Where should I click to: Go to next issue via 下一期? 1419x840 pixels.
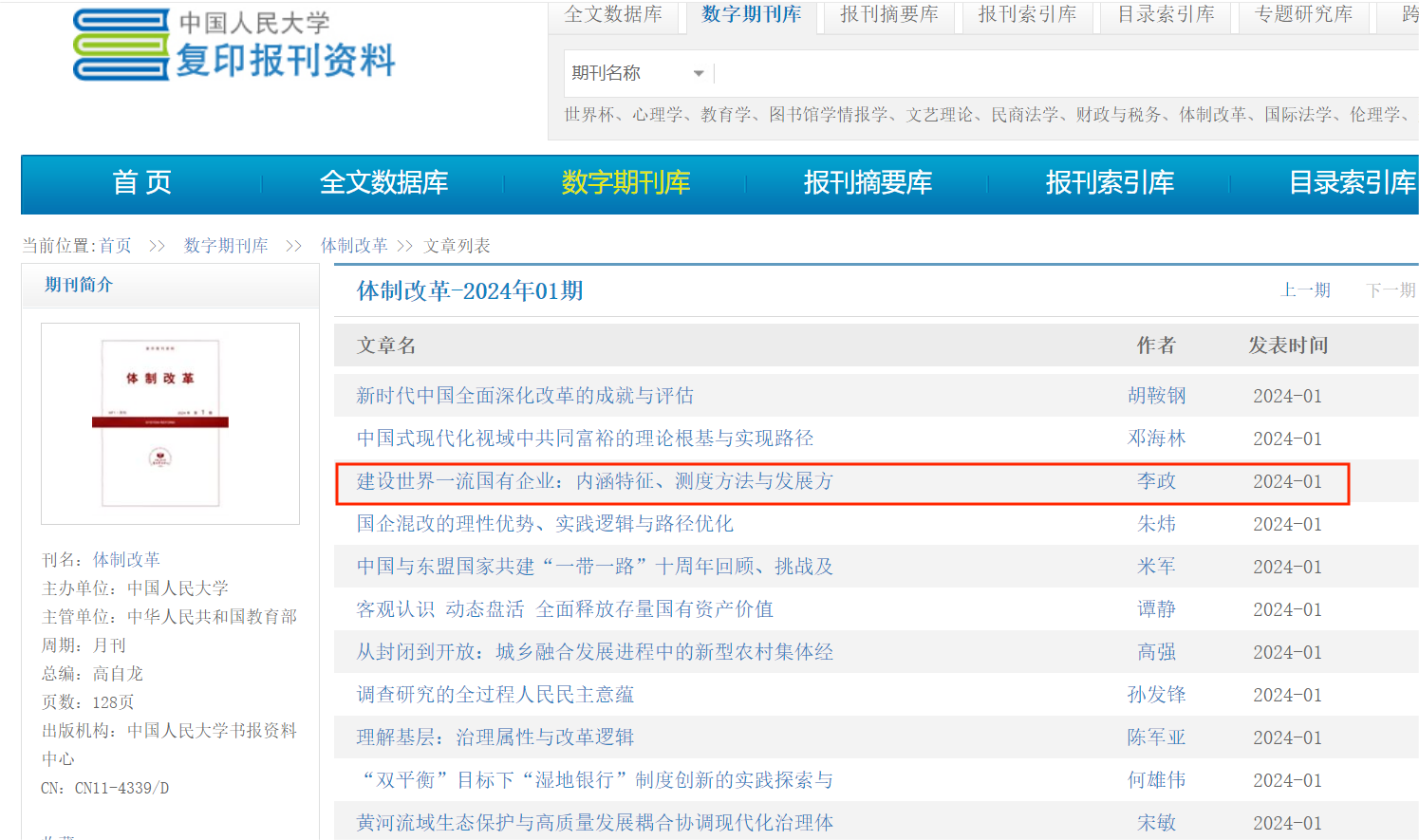[1390, 290]
